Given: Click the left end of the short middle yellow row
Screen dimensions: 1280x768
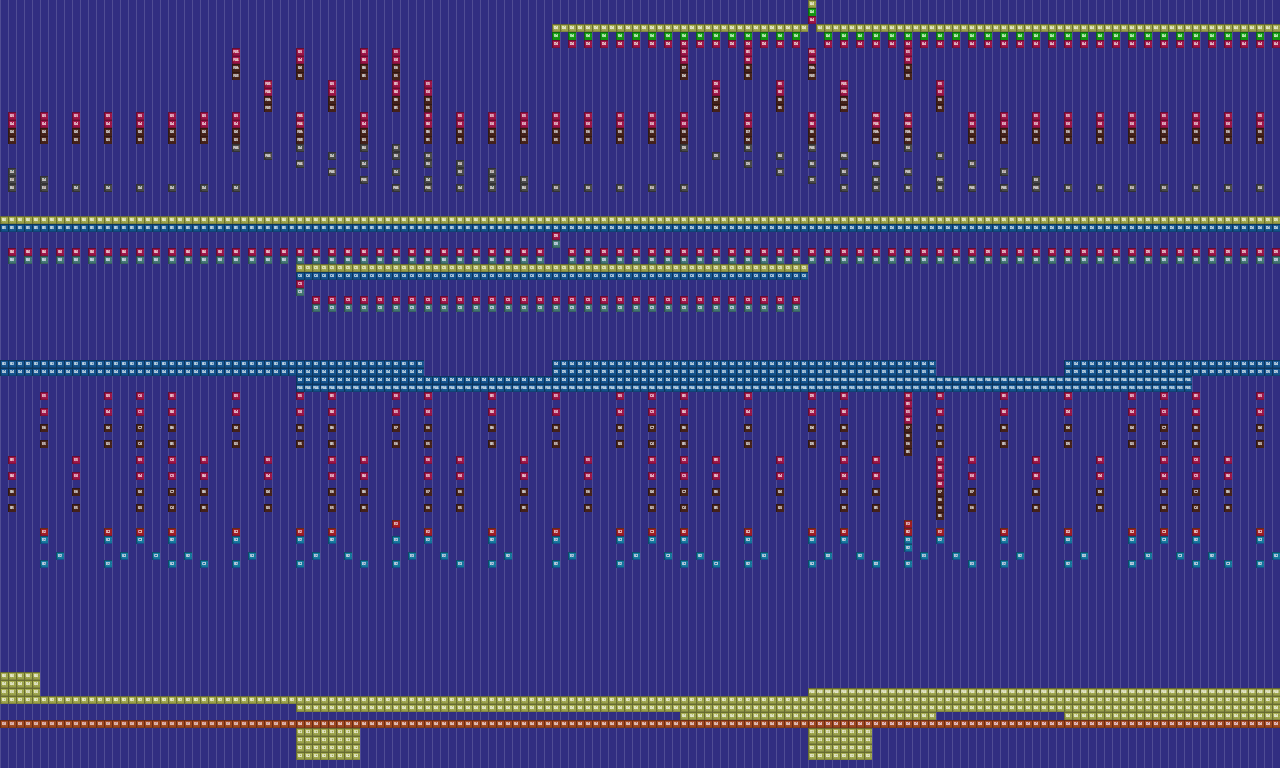Looking at the screenshot, I should (300, 268).
